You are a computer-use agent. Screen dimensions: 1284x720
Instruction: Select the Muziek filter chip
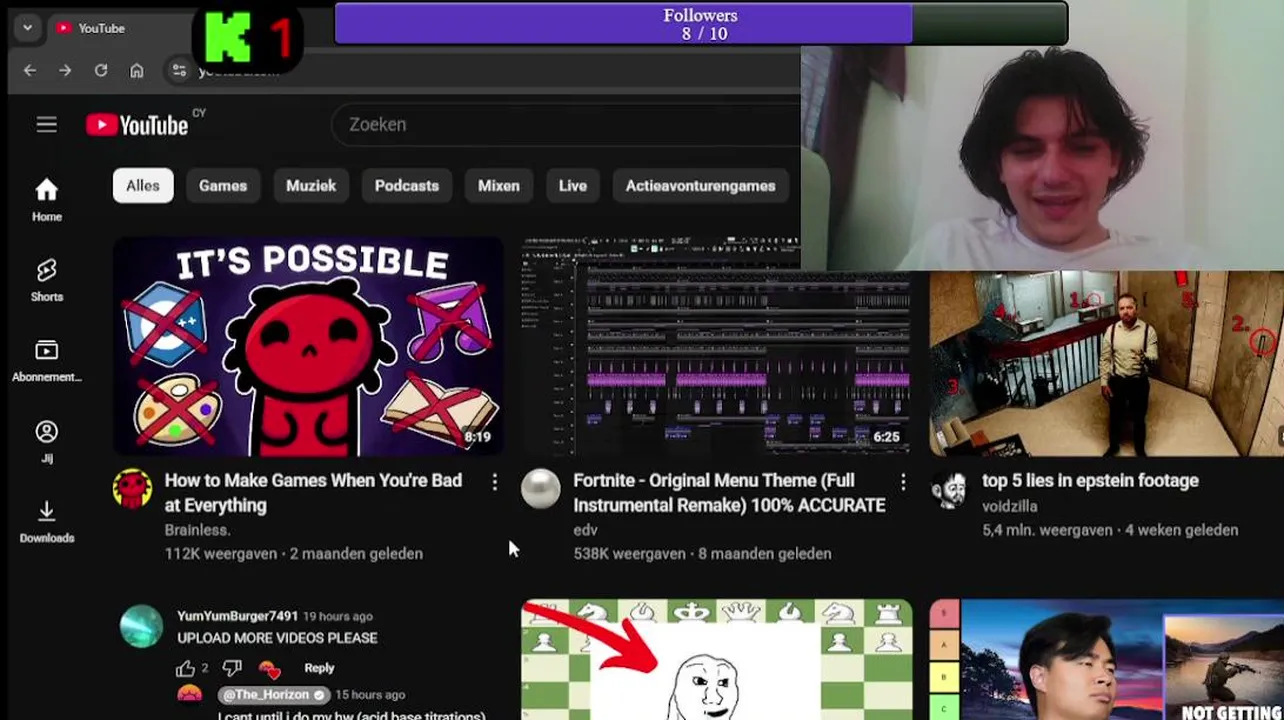click(311, 186)
